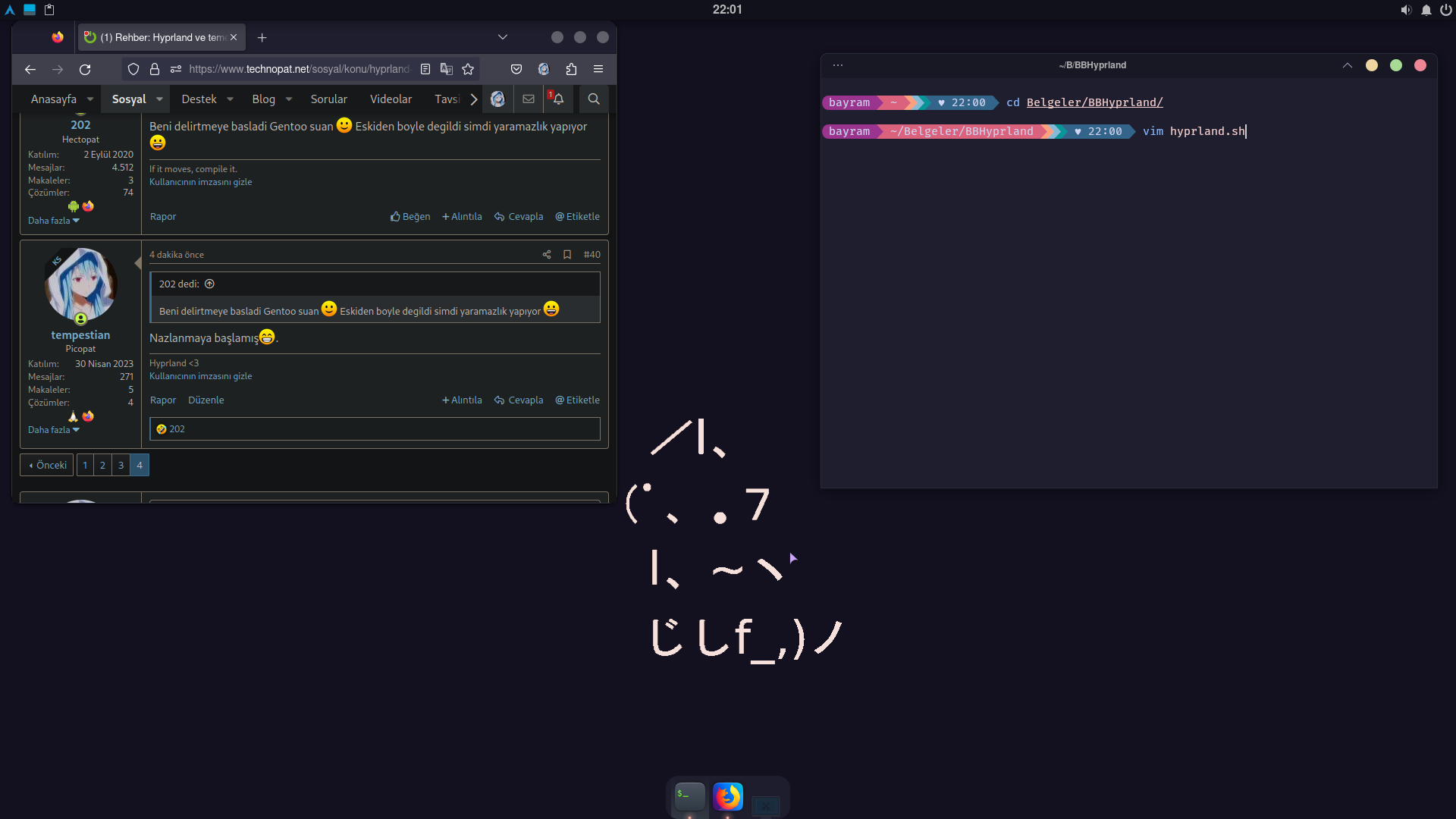Share post #40 via share icon
The image size is (1456, 819).
547,255
